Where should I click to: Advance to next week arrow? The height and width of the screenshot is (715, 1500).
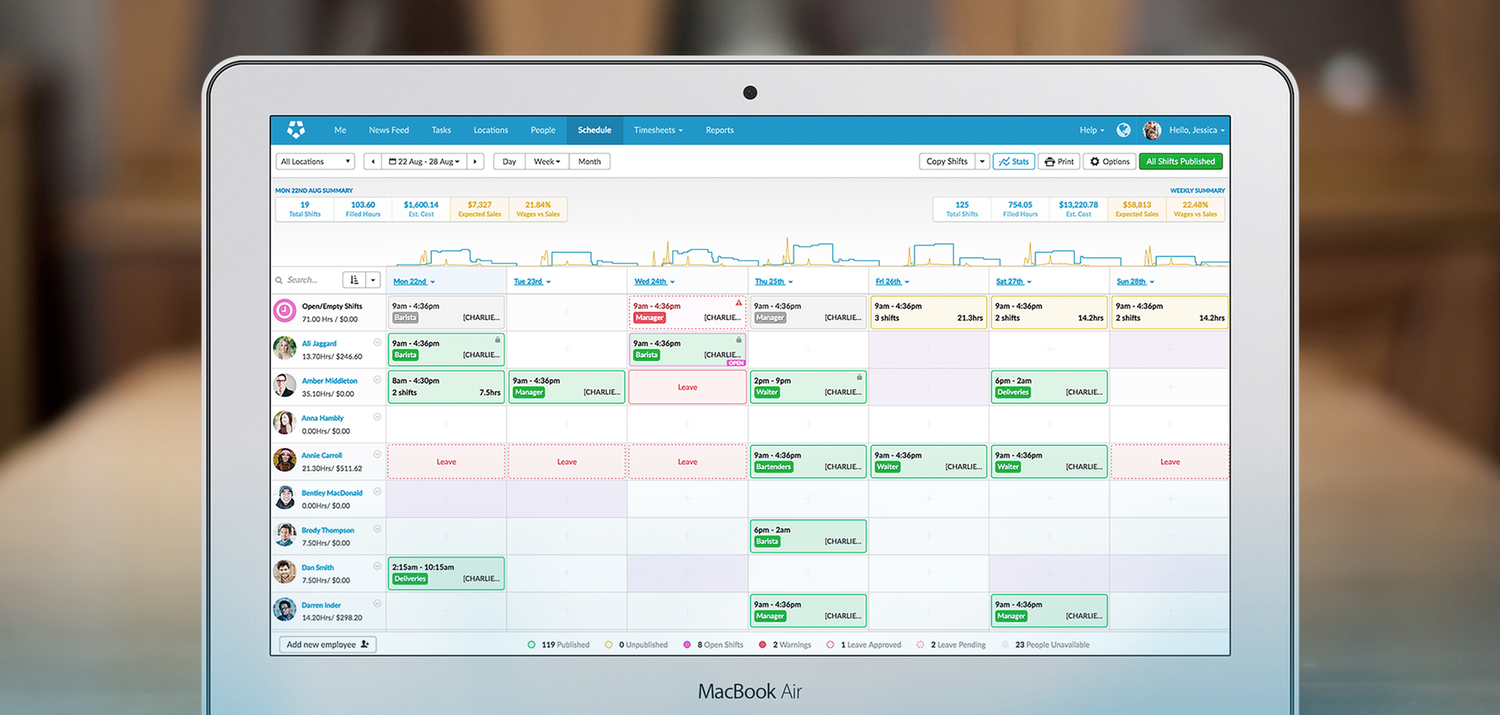[x=475, y=161]
